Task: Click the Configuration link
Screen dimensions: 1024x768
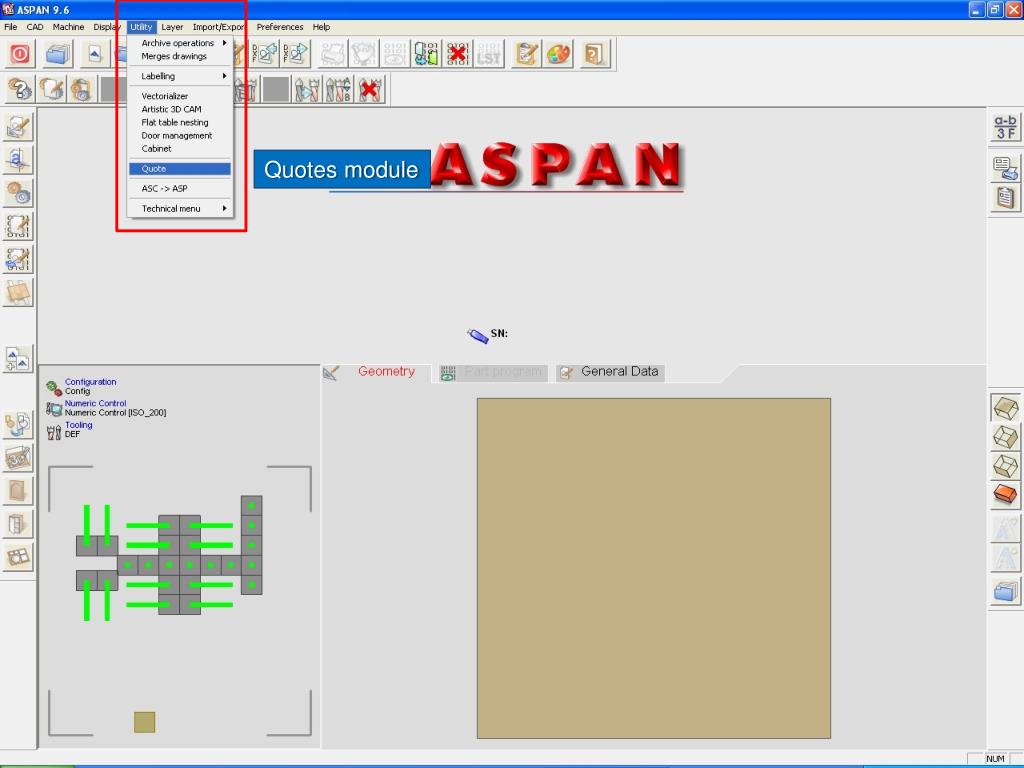Action: 90,382
